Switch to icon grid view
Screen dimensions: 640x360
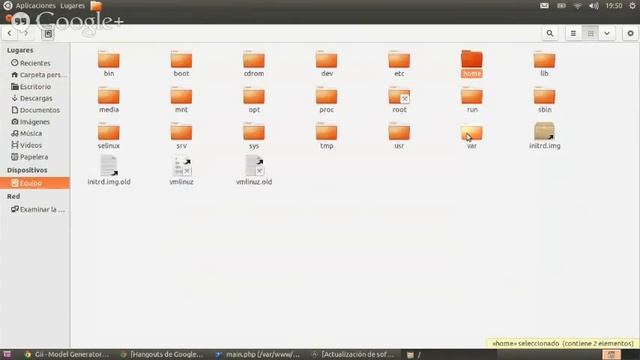pyautogui.click(x=590, y=33)
